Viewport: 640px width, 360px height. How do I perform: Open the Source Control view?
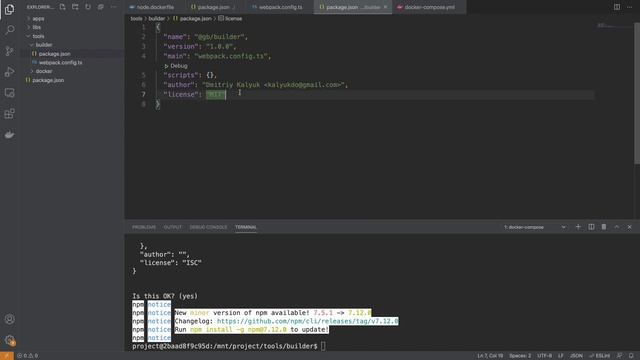(x=9, y=51)
